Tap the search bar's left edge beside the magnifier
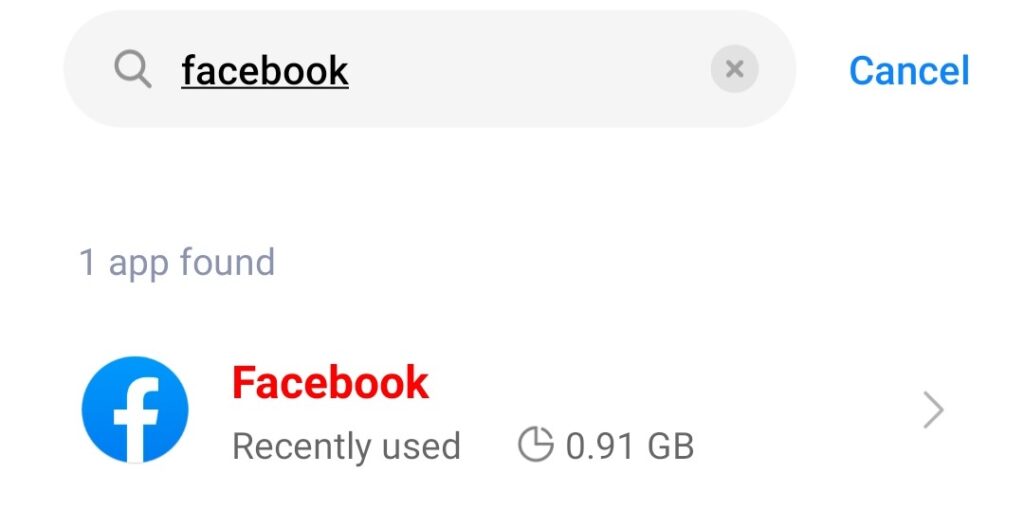Image resolution: width=1024 pixels, height=528 pixels. click(88, 70)
